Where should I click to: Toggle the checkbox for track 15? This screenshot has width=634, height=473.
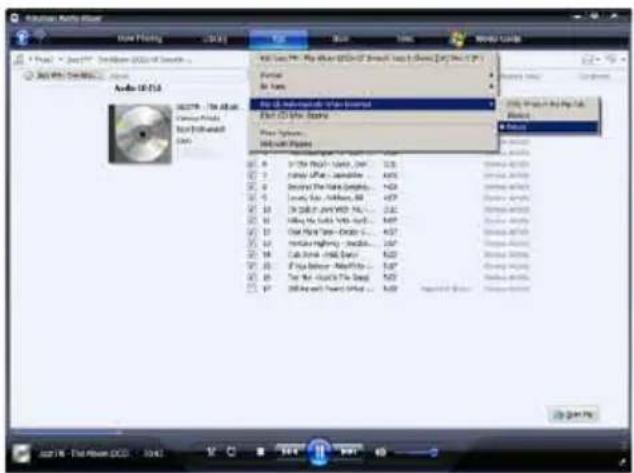(251, 266)
